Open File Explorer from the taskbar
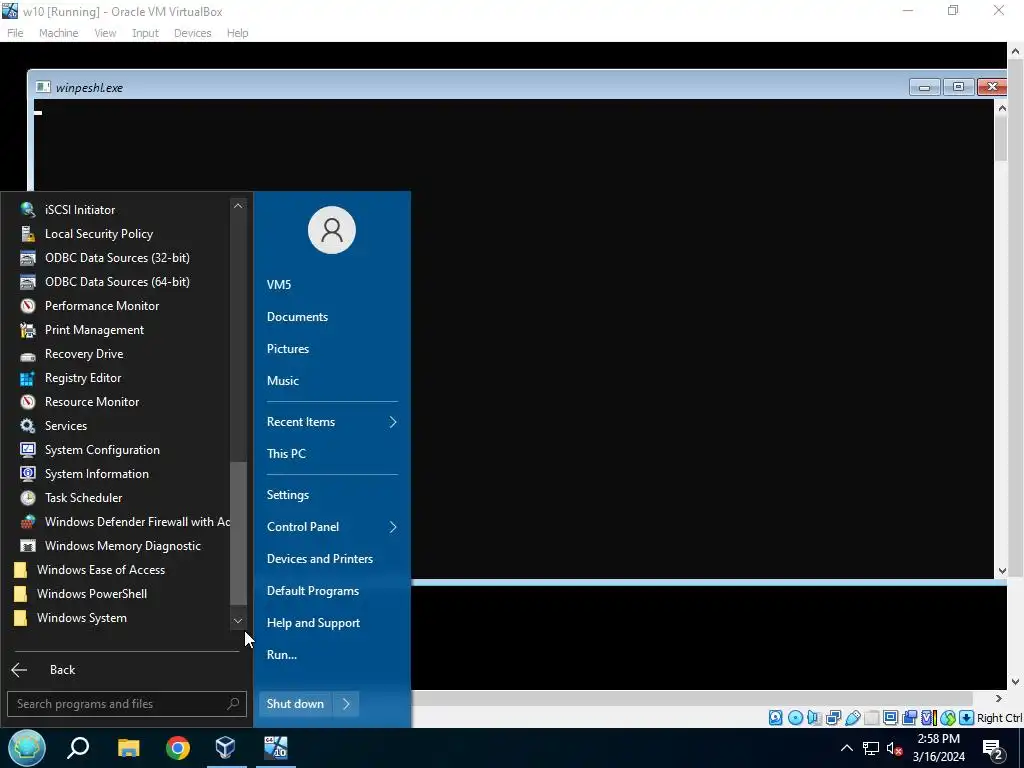Viewport: 1024px width, 768px height. pyautogui.click(x=129, y=748)
